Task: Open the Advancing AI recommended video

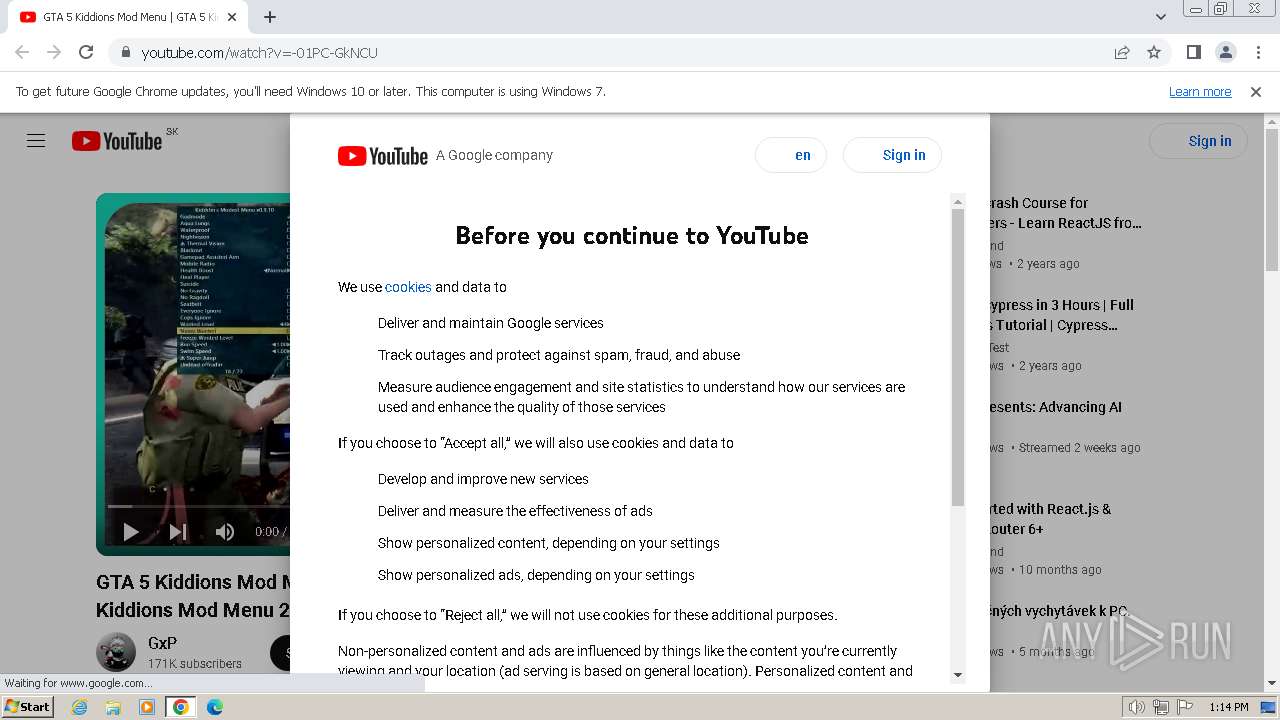Action: (x=1056, y=407)
